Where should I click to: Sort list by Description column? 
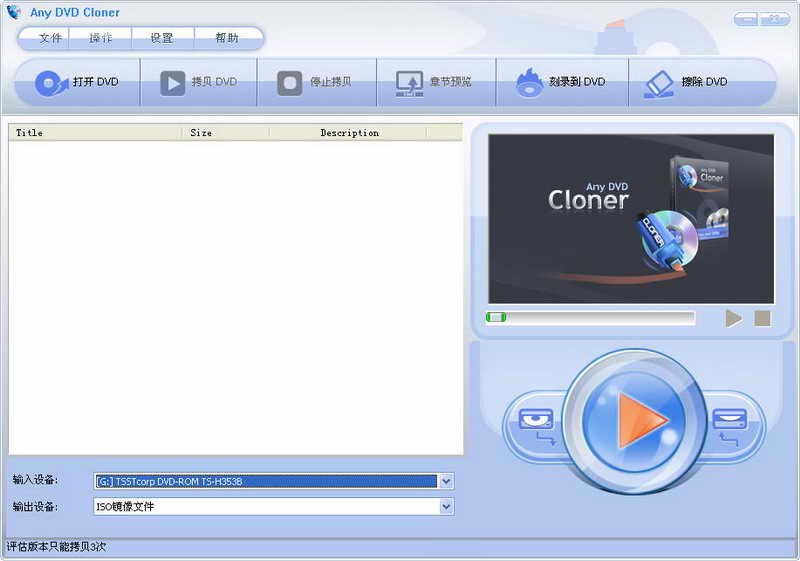click(x=348, y=133)
